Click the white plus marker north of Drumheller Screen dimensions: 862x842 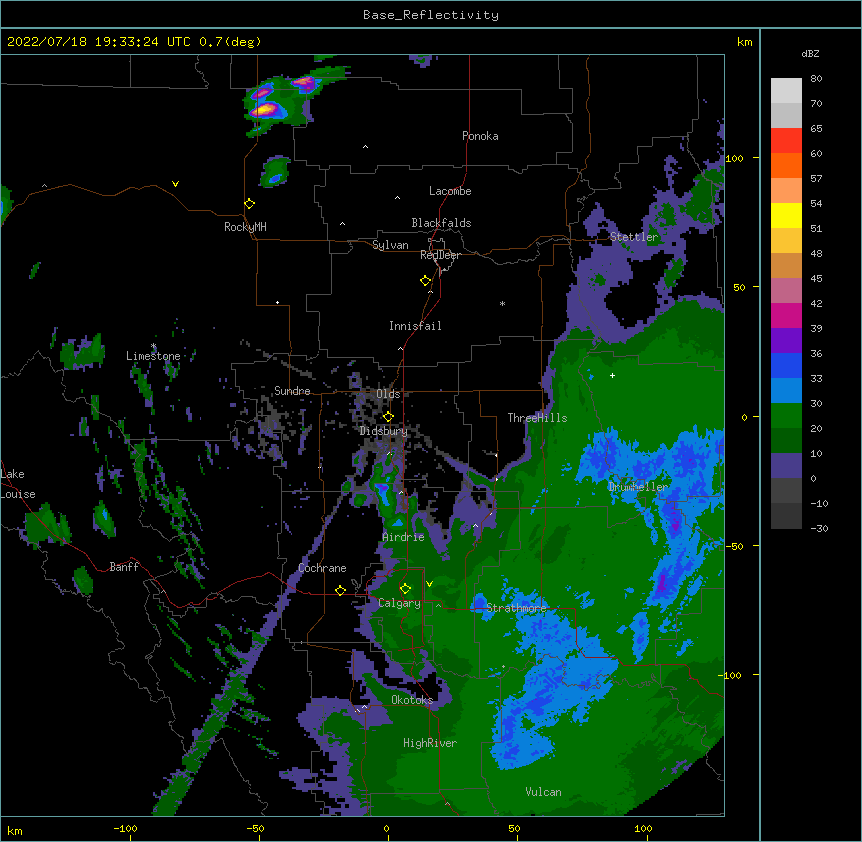click(x=612, y=375)
